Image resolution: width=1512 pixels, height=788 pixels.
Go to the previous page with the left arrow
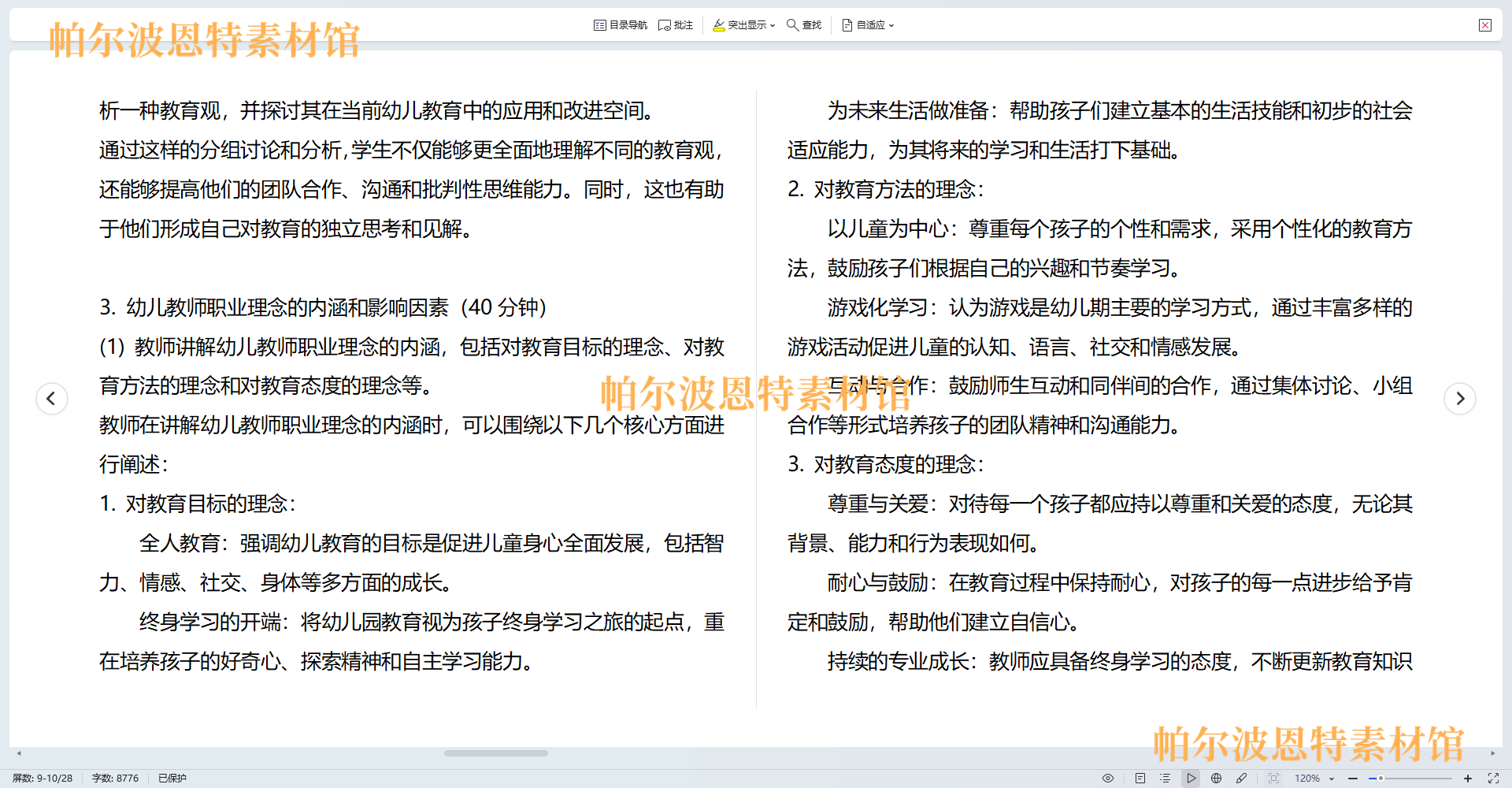[52, 398]
